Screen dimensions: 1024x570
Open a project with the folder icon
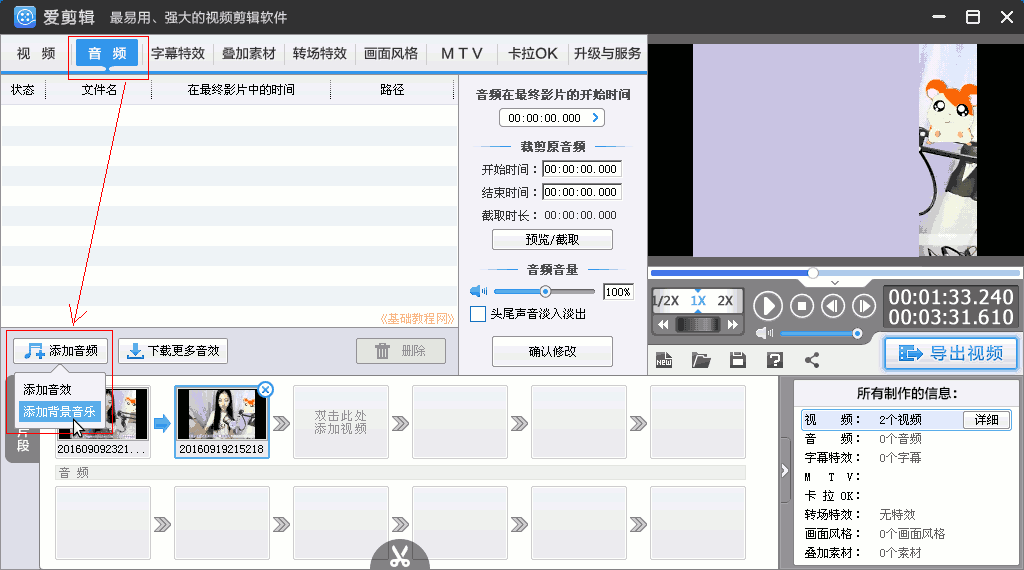[x=701, y=360]
